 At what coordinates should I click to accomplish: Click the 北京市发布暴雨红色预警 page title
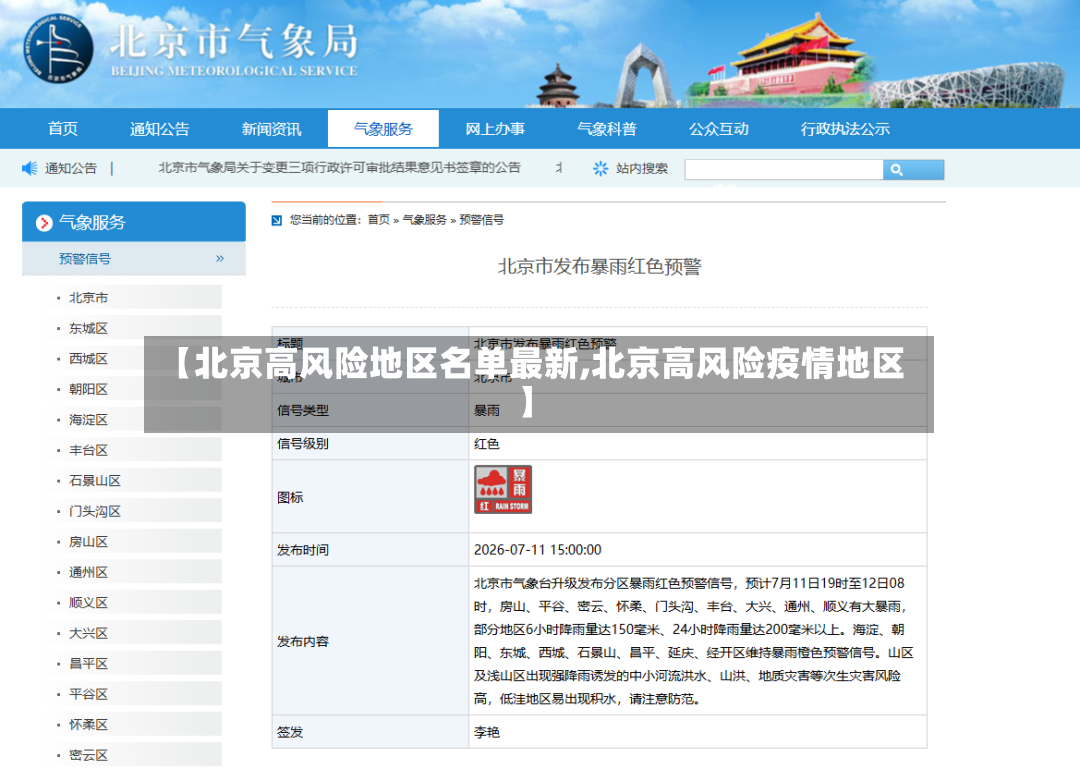[599, 267]
